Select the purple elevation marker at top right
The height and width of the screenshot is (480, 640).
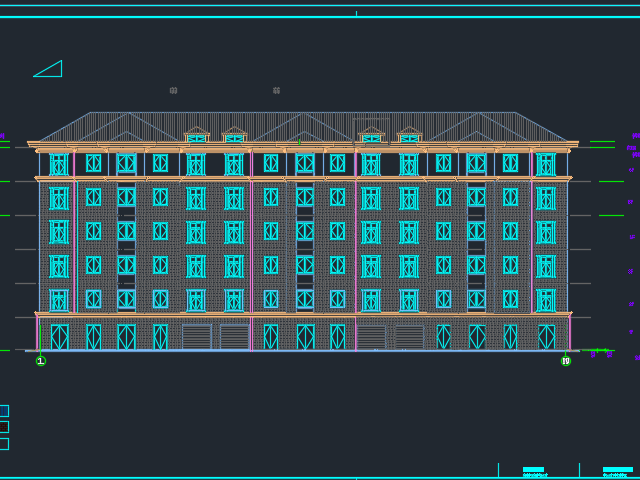(x=635, y=136)
